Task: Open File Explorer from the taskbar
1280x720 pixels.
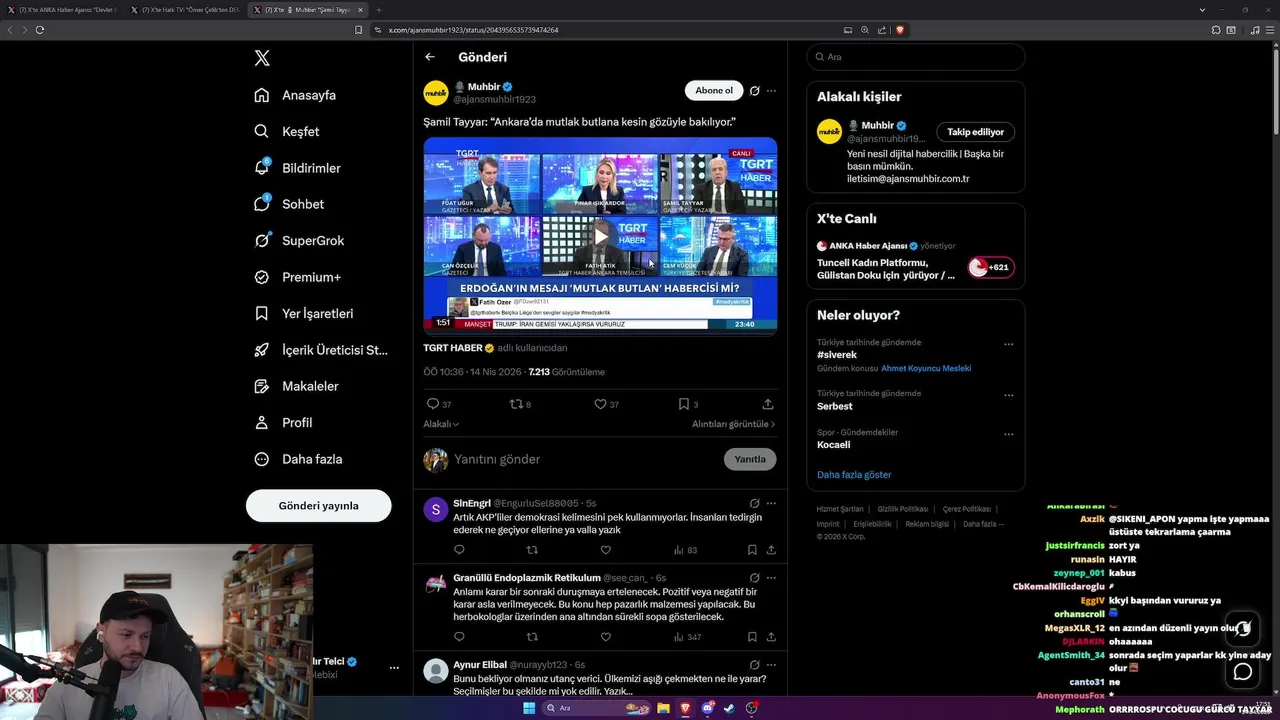Action: point(663,708)
